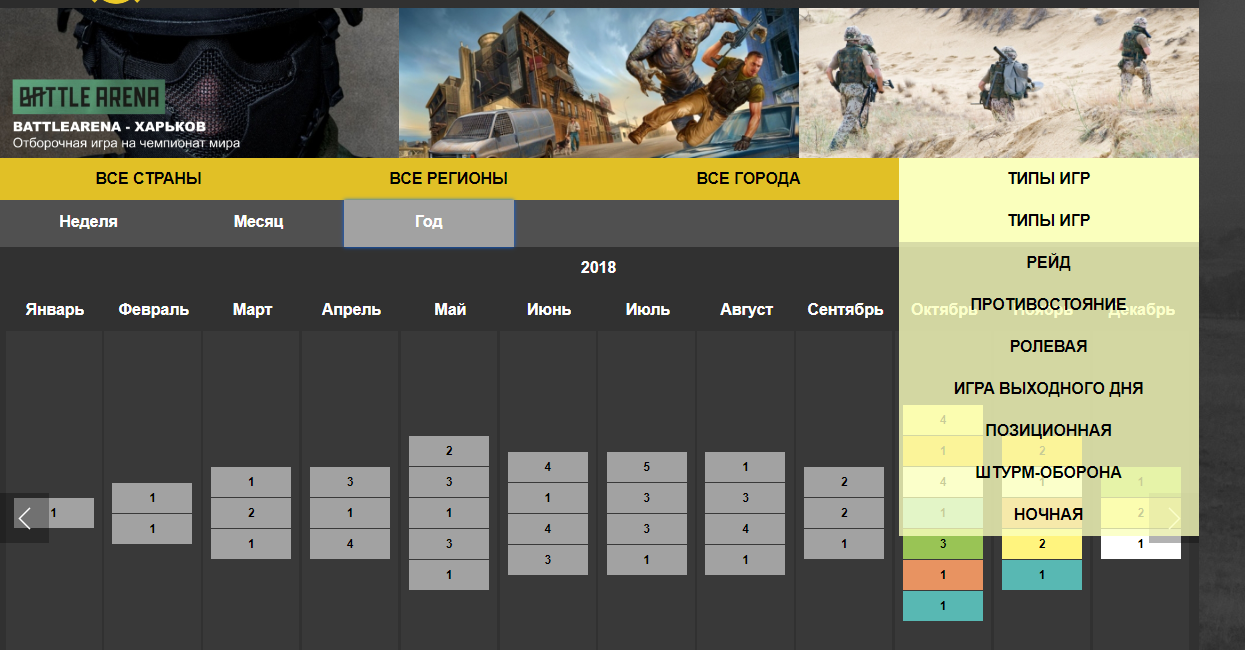Click the Март month heading
Screen dimensions: 1245x650
point(252,310)
